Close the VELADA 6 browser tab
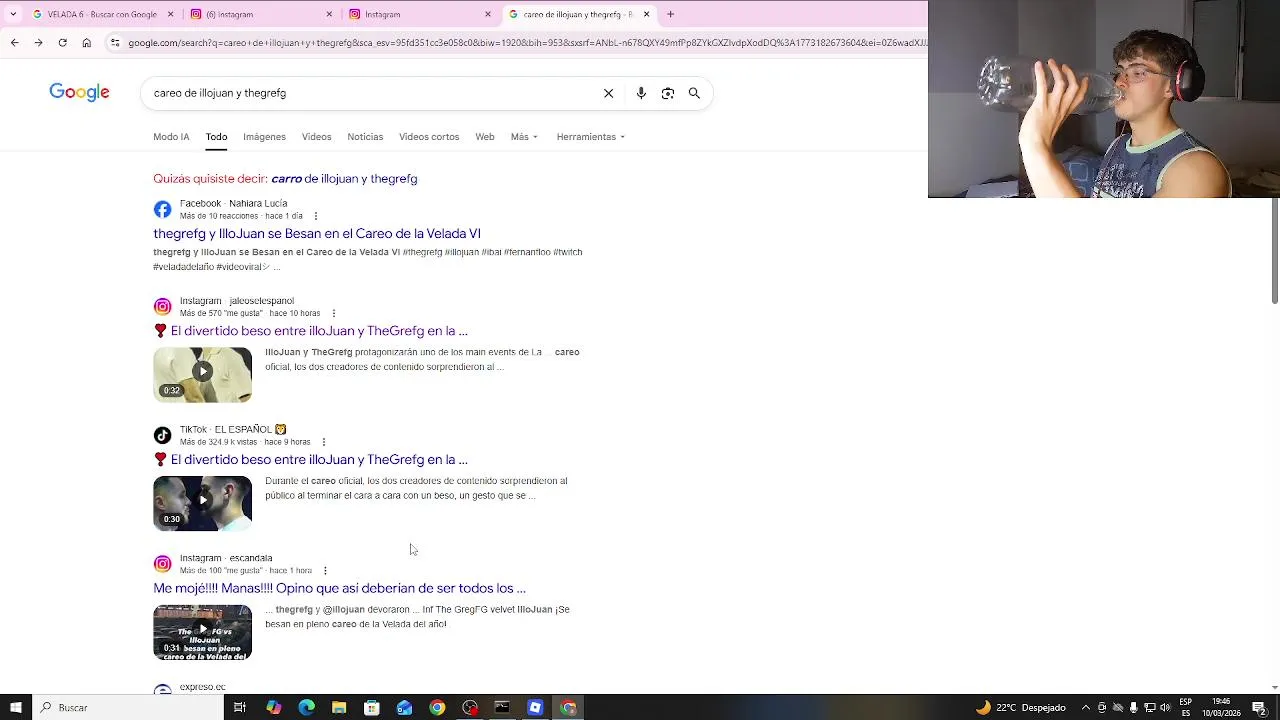Viewport: 1280px width, 720px height. pos(170,14)
